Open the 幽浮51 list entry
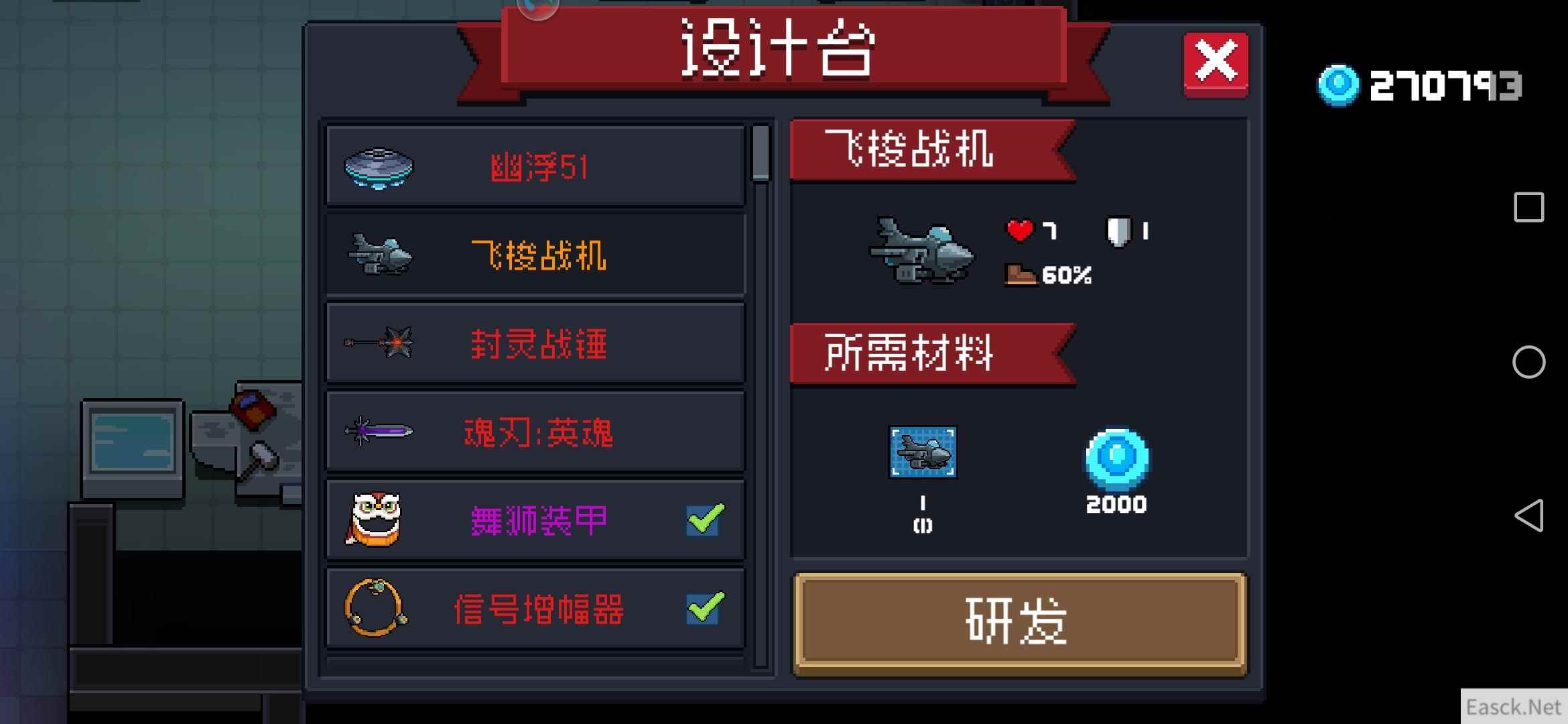Viewport: 1568px width, 724px height. [535, 166]
